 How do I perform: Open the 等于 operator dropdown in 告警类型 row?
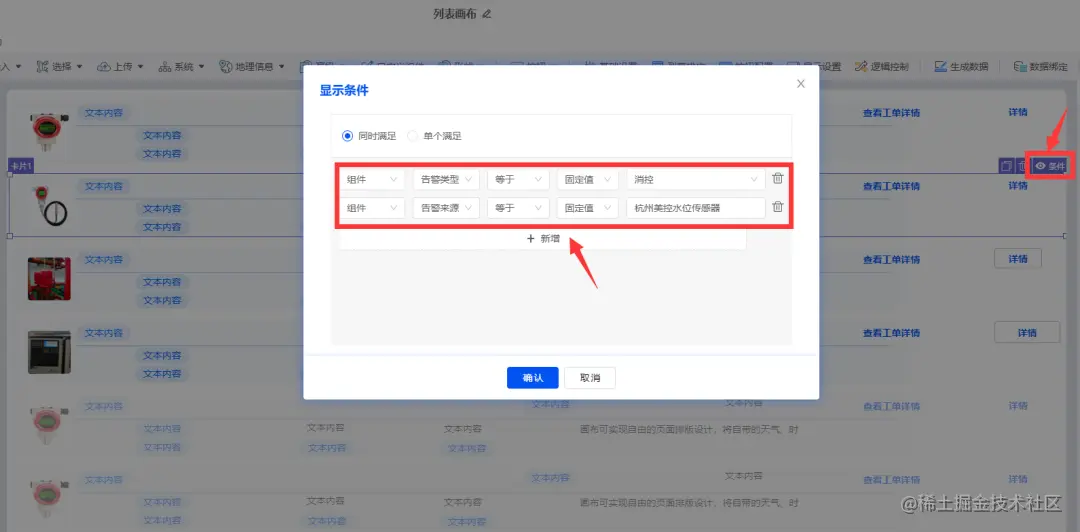[518, 180]
